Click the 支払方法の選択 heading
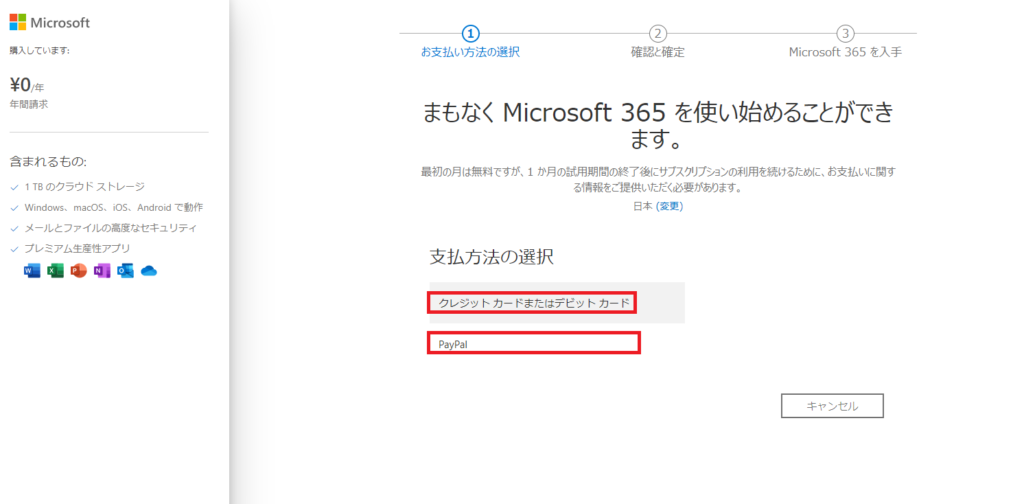 (x=491, y=257)
